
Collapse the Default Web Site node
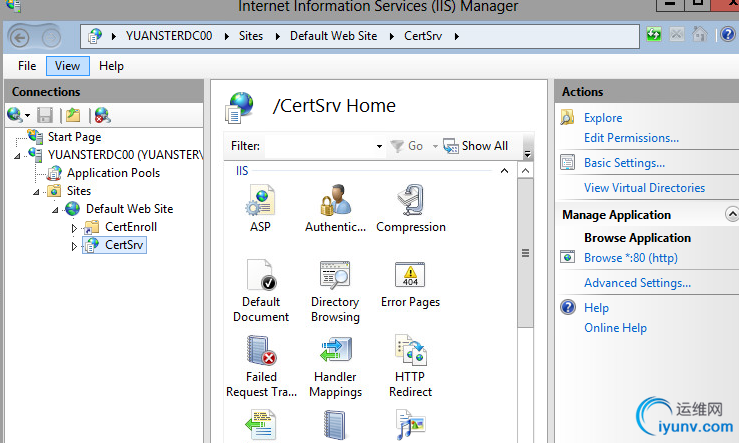[x=55, y=210]
